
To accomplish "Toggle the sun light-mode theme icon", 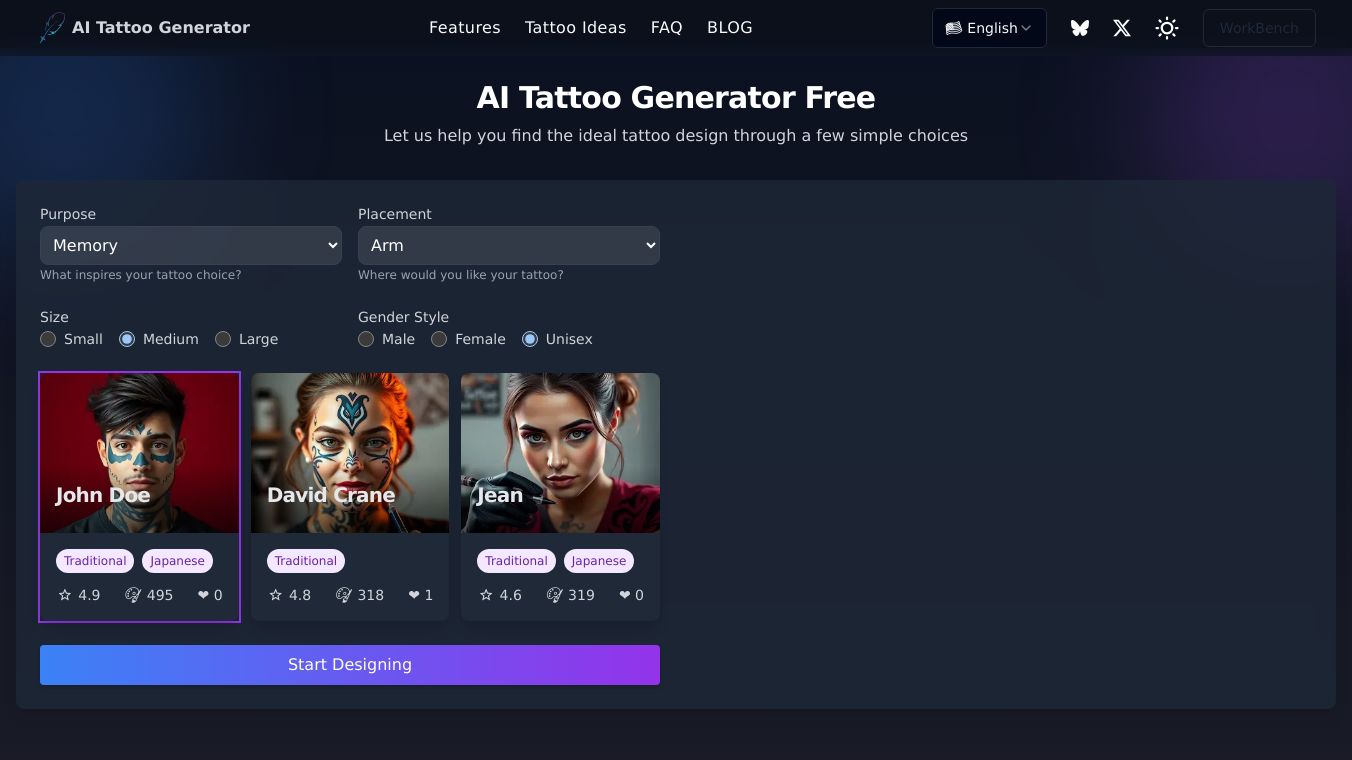I will click(1166, 28).
